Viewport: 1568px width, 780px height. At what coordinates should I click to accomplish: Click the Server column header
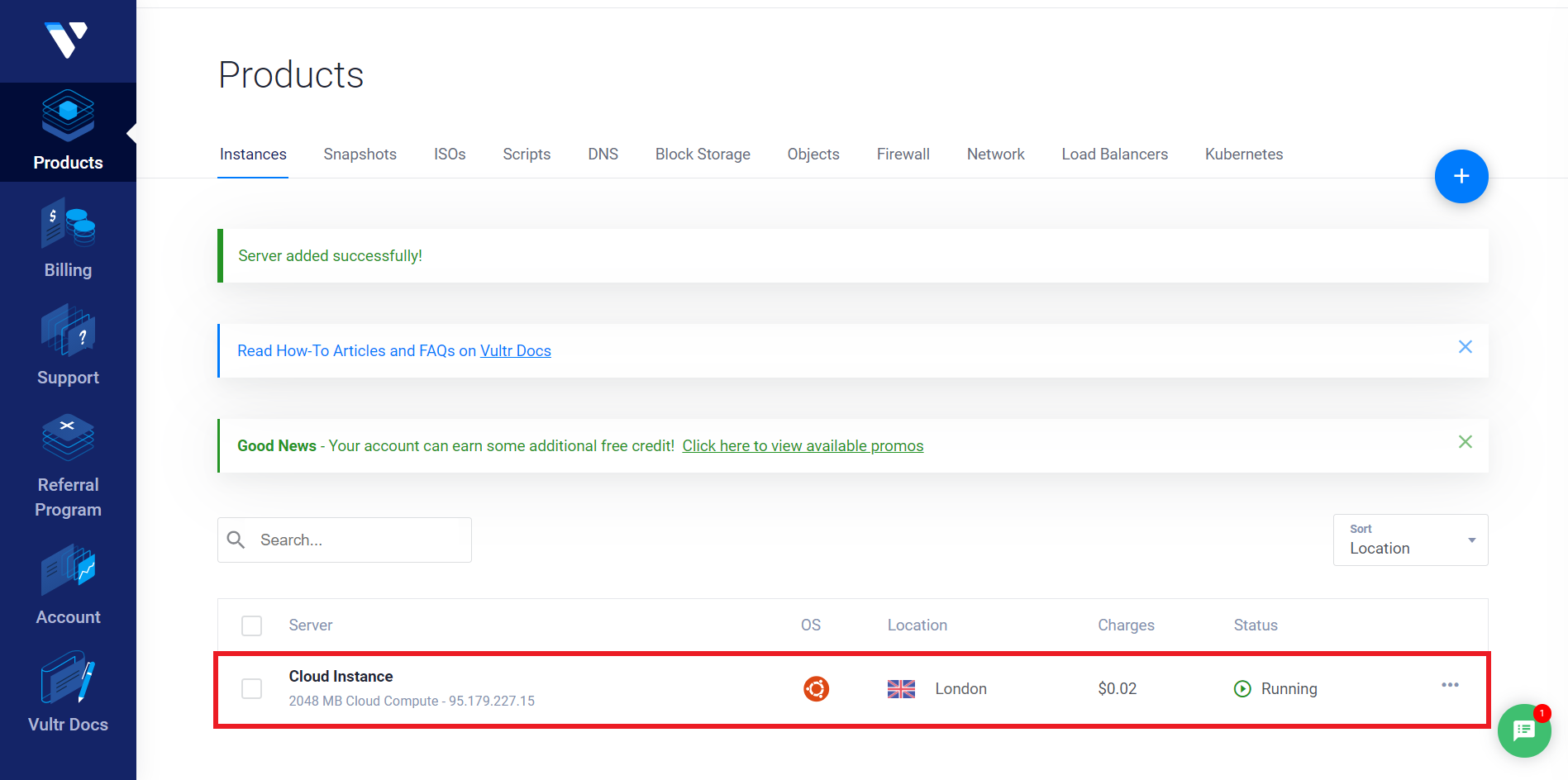pos(310,625)
